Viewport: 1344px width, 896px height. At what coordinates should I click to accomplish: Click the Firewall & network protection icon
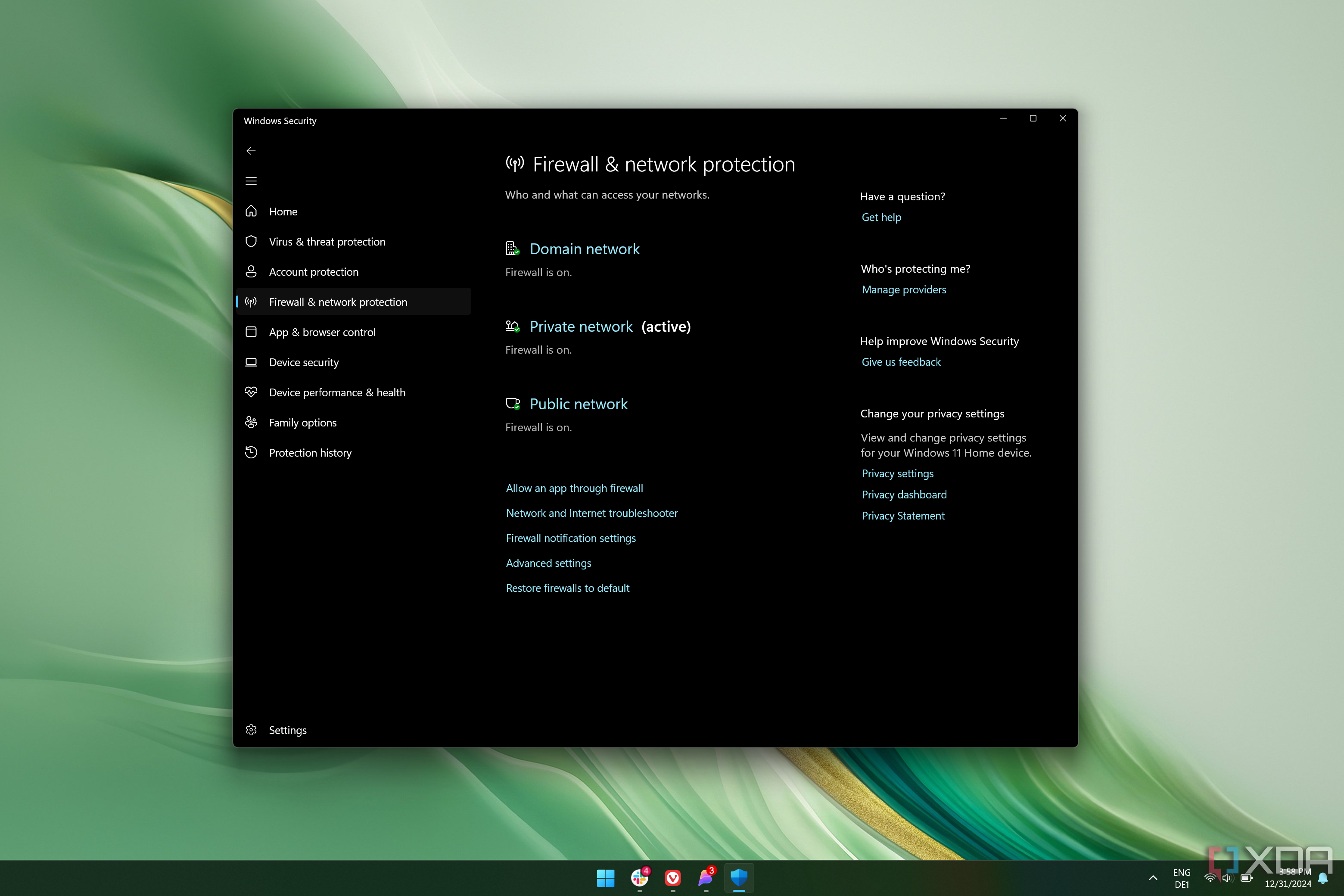click(x=252, y=302)
